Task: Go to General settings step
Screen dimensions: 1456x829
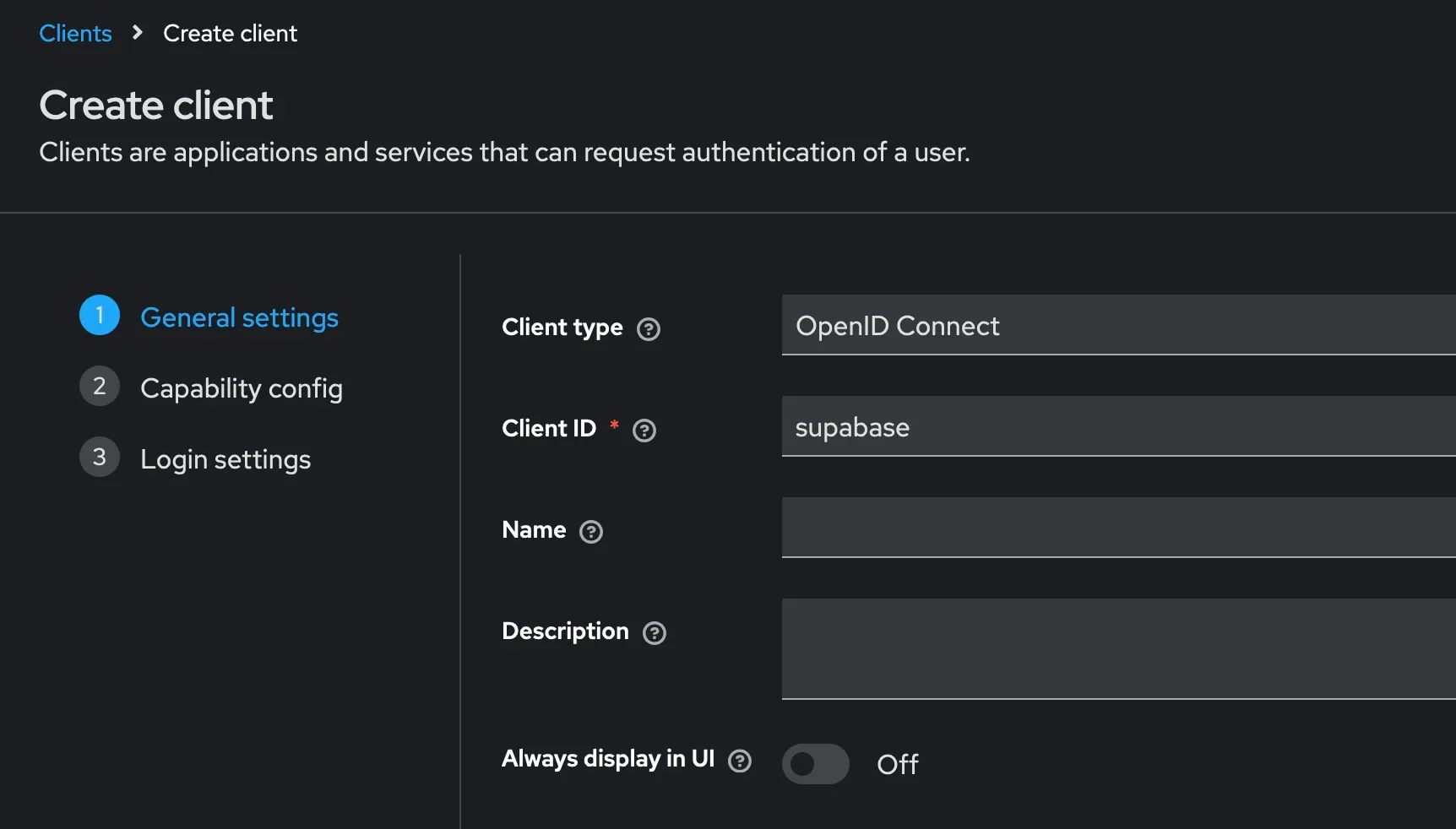Action: click(239, 317)
